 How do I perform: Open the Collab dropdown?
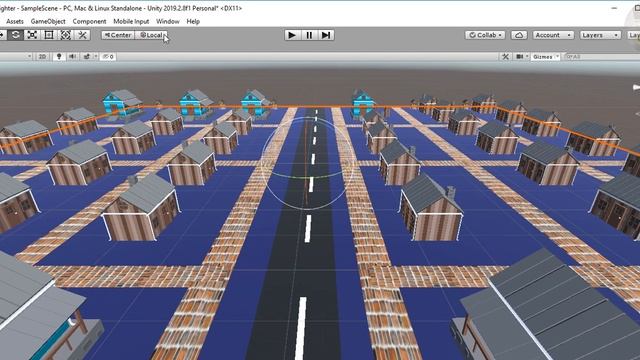(x=485, y=35)
